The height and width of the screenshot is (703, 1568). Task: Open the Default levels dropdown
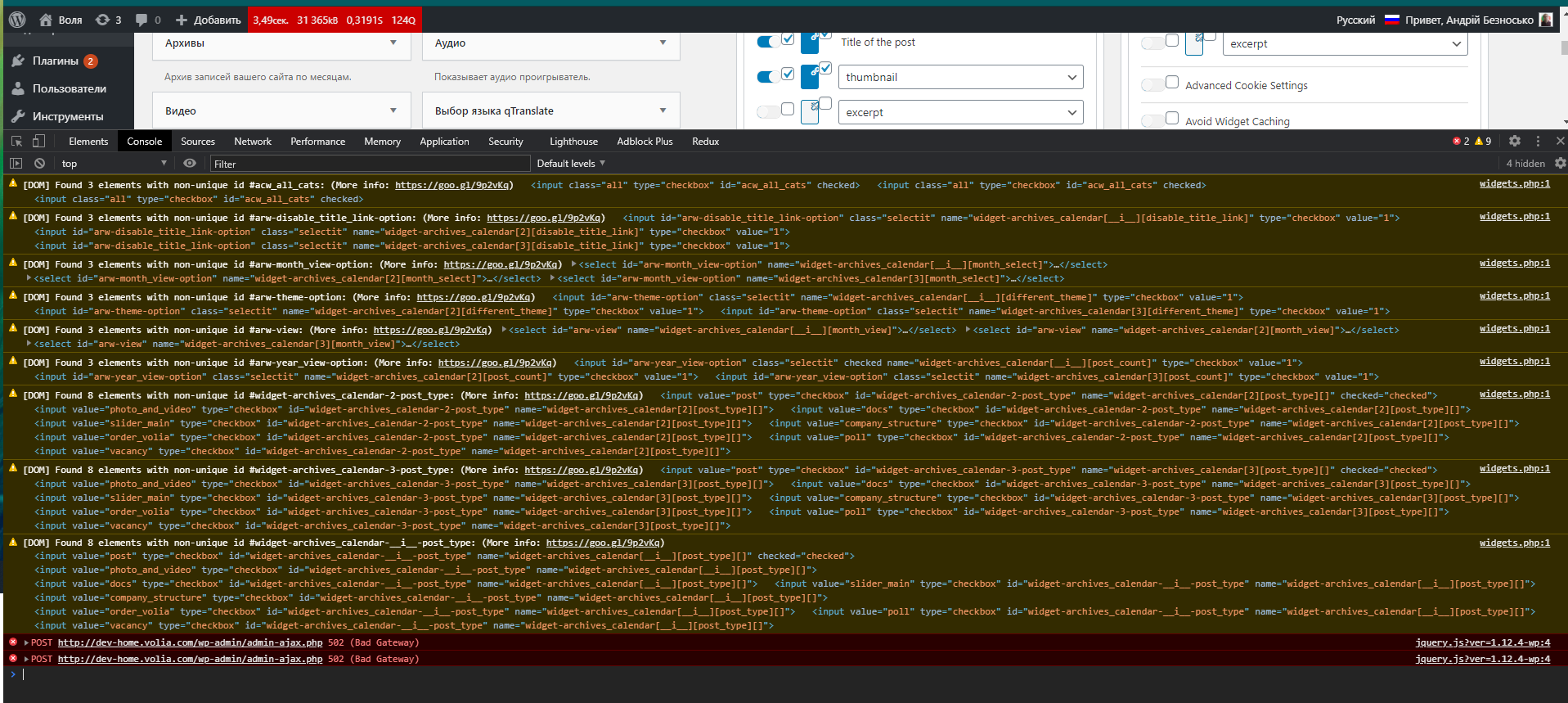[x=571, y=164]
